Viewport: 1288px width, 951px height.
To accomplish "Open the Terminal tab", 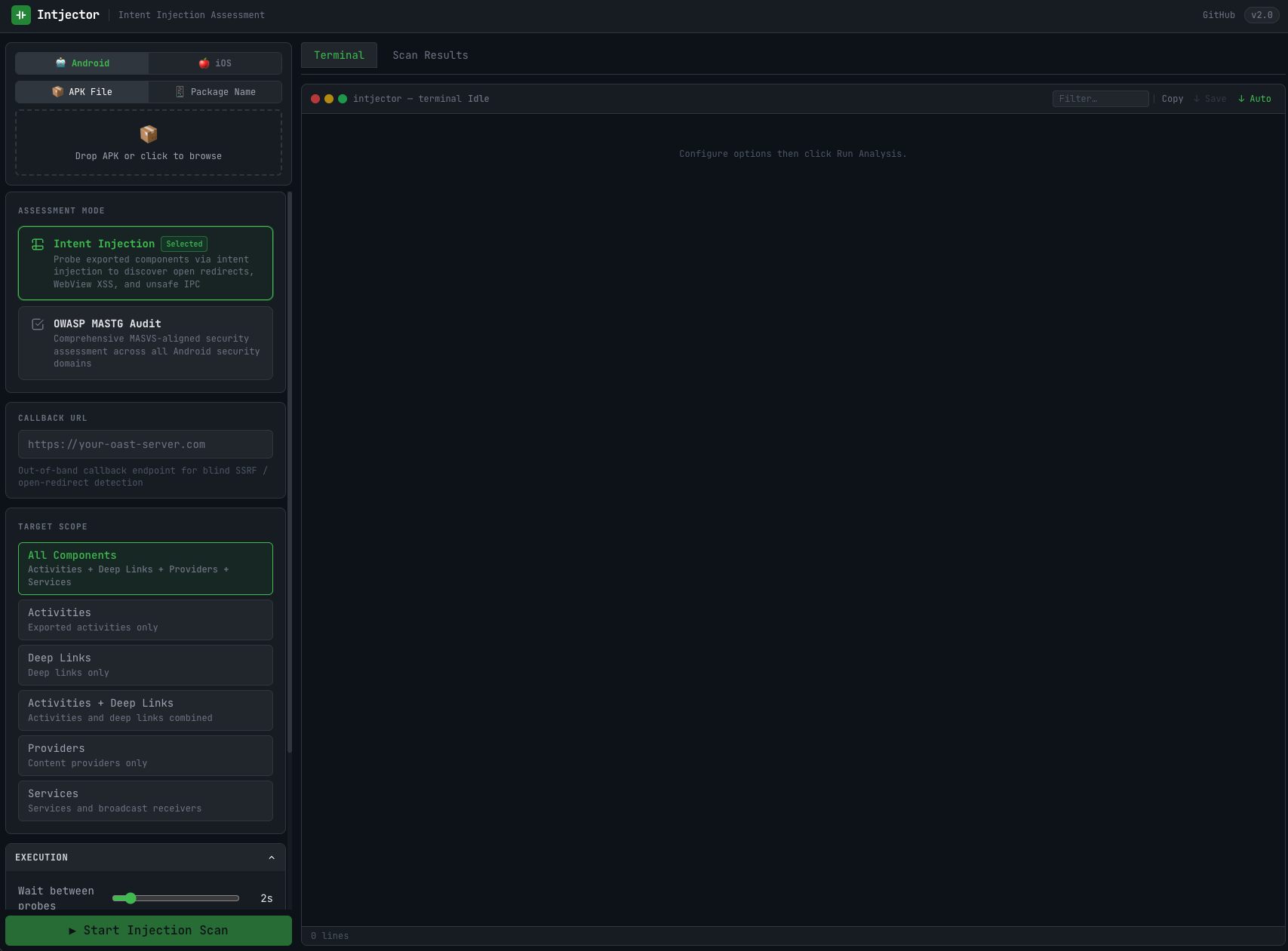I will [x=339, y=54].
